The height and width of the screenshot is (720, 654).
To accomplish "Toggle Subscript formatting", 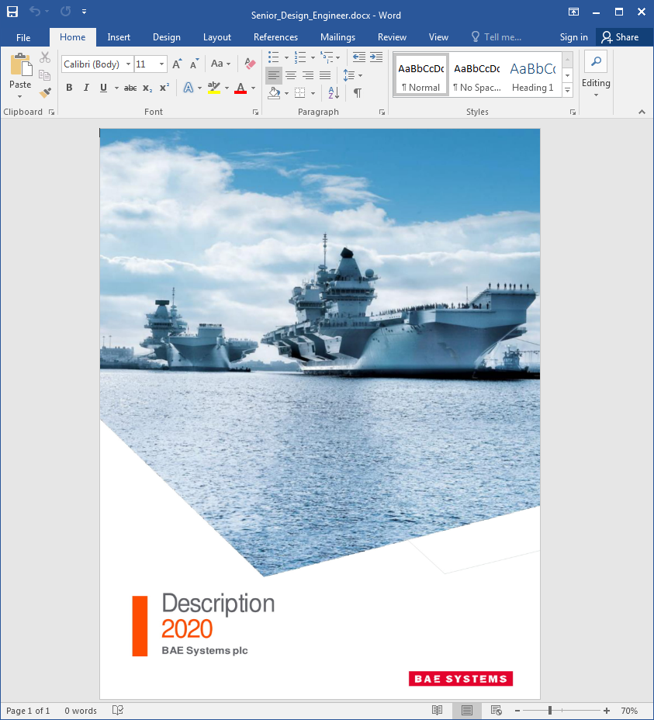I will pos(147,88).
